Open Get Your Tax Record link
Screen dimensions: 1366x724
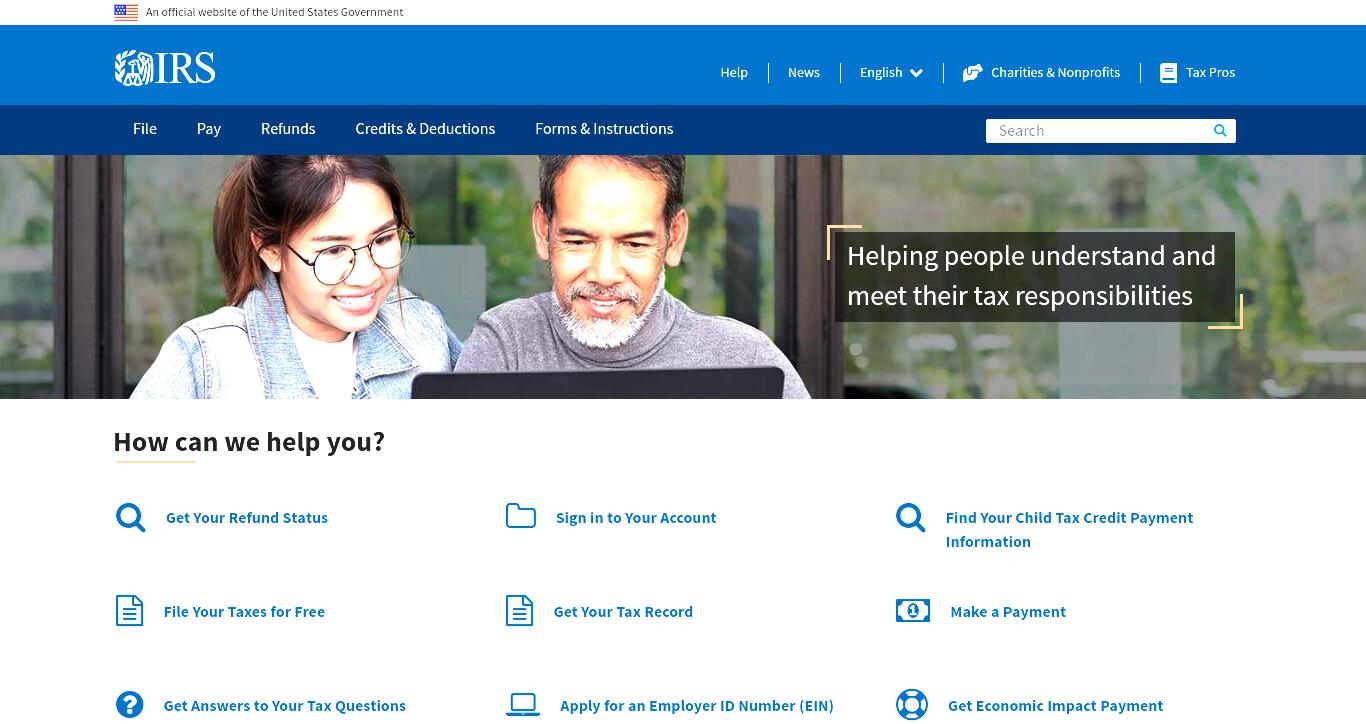point(623,612)
